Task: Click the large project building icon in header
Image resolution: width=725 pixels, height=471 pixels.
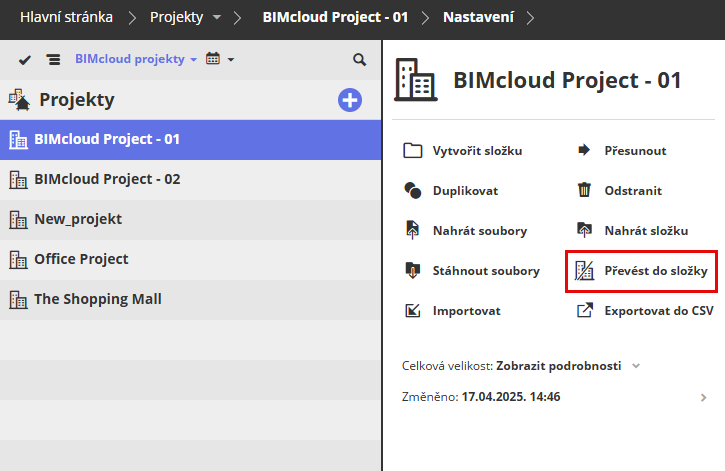Action: tap(416, 80)
